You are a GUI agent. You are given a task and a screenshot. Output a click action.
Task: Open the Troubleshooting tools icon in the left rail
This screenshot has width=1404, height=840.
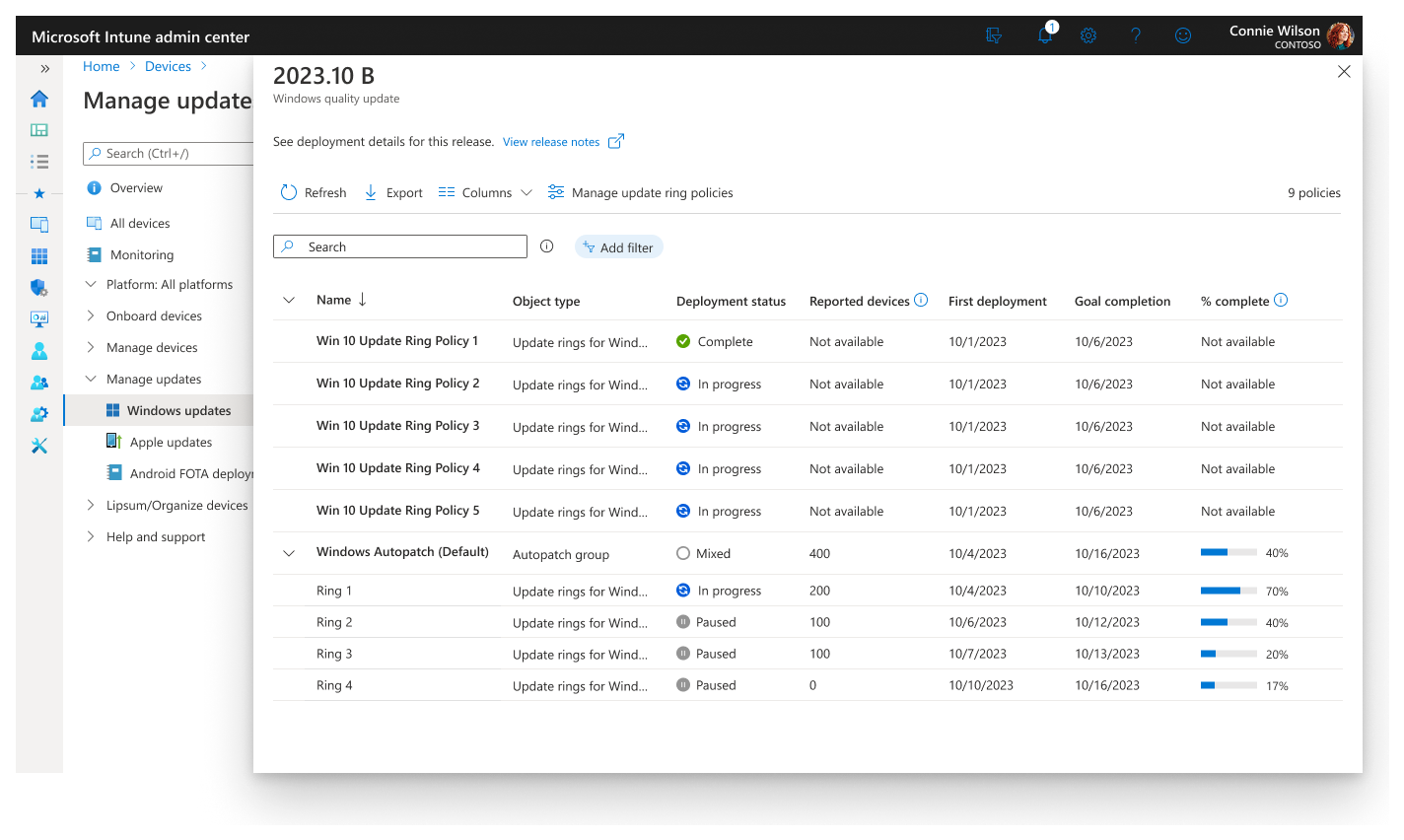[x=39, y=446]
